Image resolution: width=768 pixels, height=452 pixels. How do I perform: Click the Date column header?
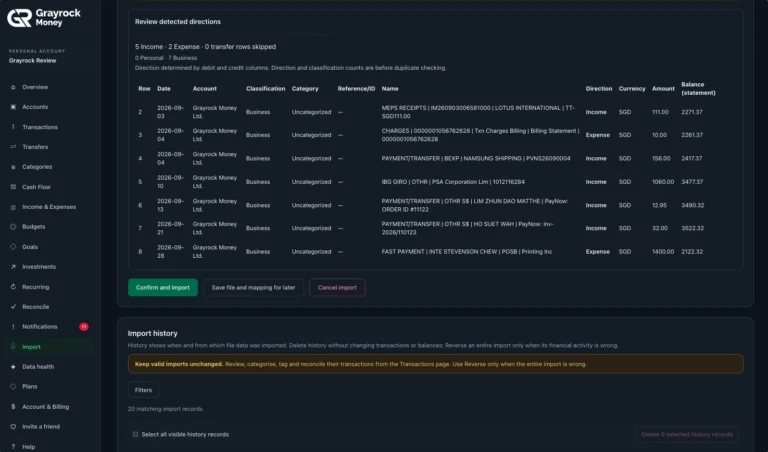164,89
